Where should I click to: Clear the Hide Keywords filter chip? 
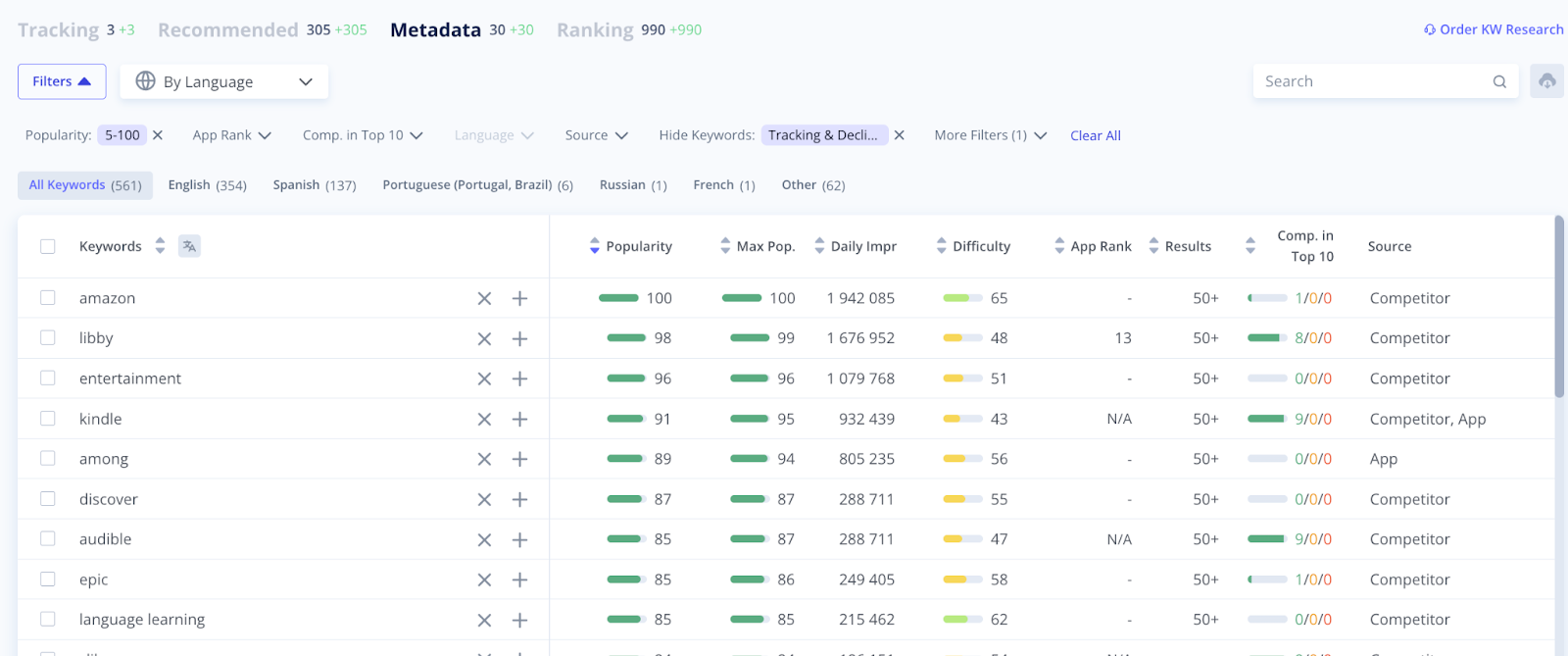[900, 135]
